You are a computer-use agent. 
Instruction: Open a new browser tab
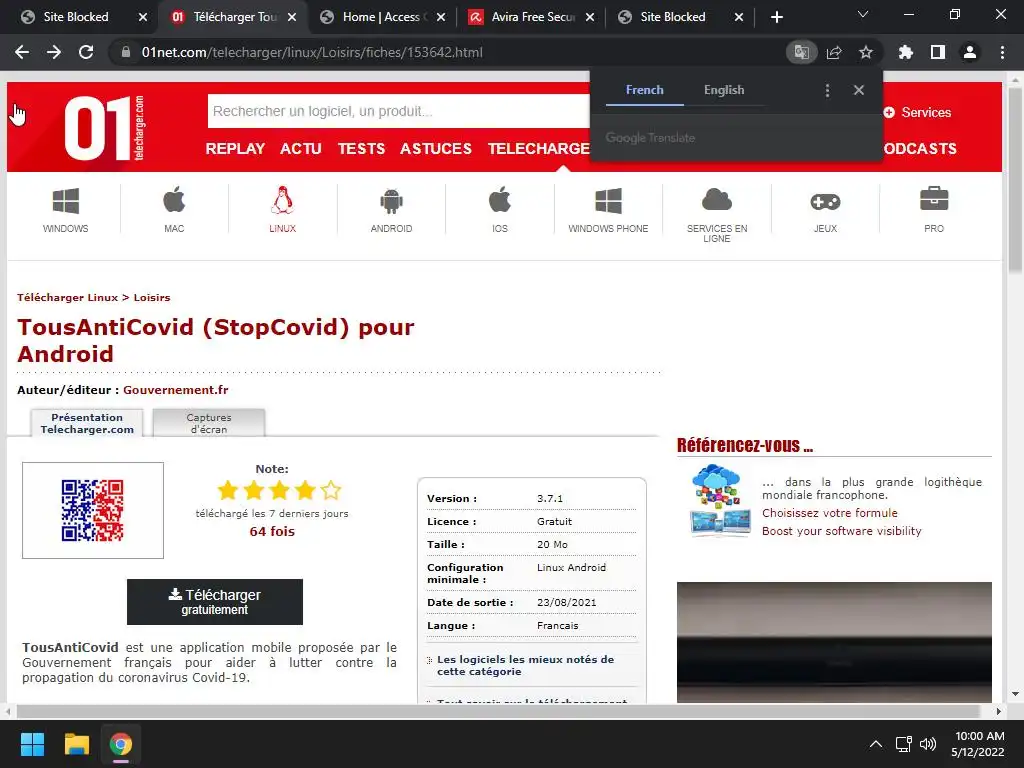click(x=776, y=17)
